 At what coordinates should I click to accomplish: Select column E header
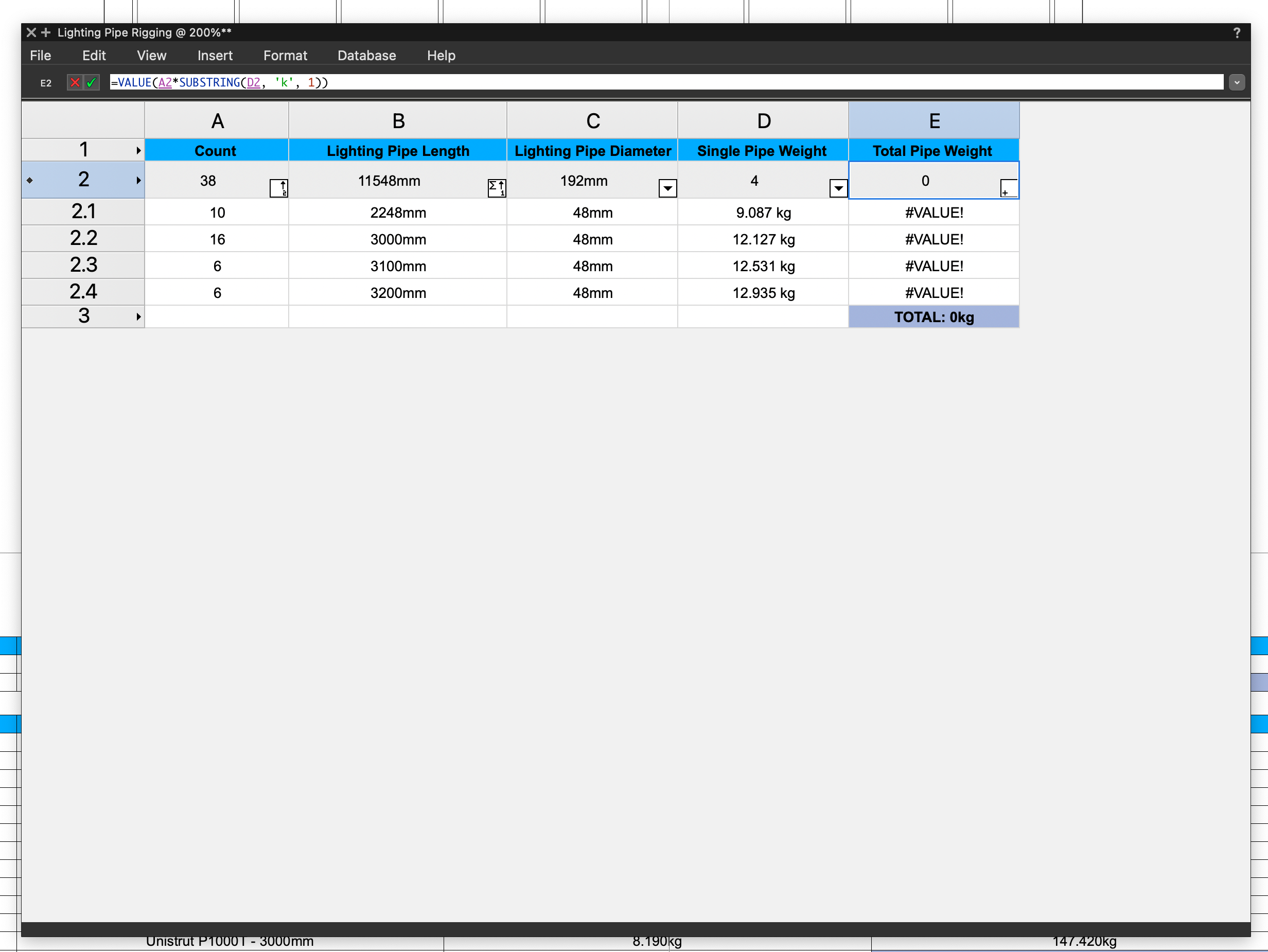tap(934, 121)
